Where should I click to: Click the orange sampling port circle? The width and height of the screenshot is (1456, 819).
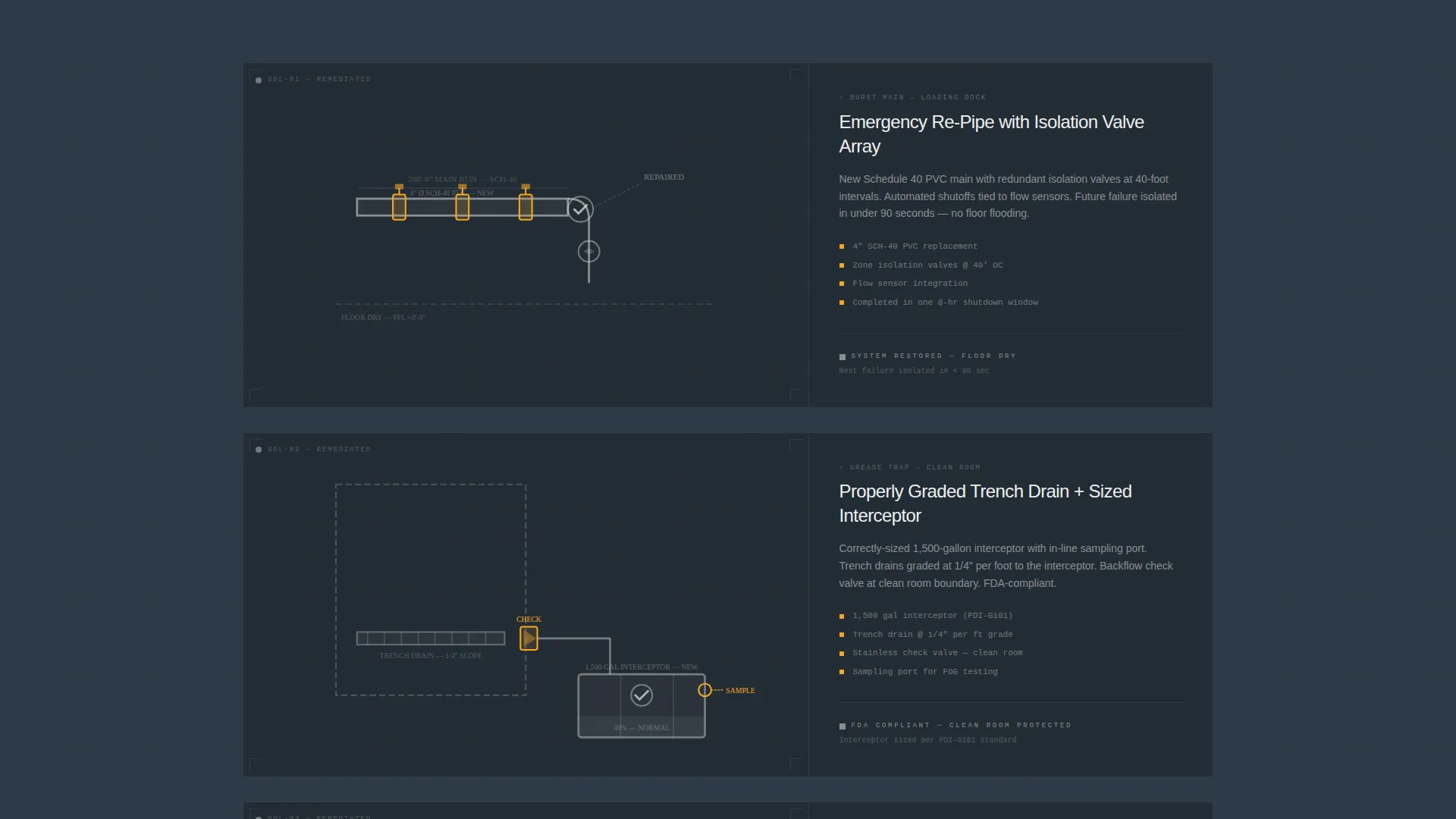[705, 690]
